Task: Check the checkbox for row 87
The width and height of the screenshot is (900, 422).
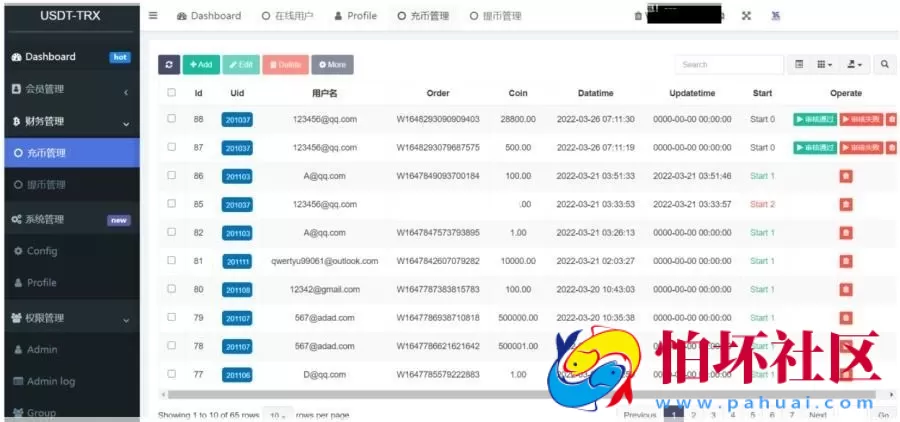Action: [x=172, y=147]
